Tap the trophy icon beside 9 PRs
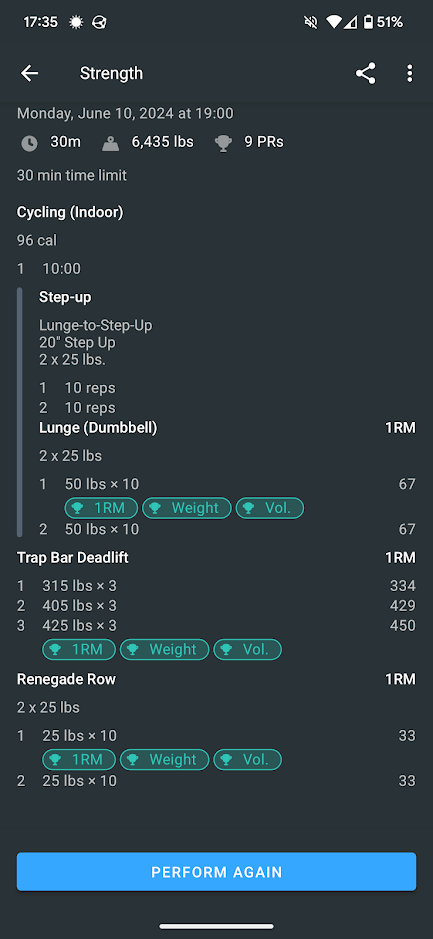 tap(223, 143)
